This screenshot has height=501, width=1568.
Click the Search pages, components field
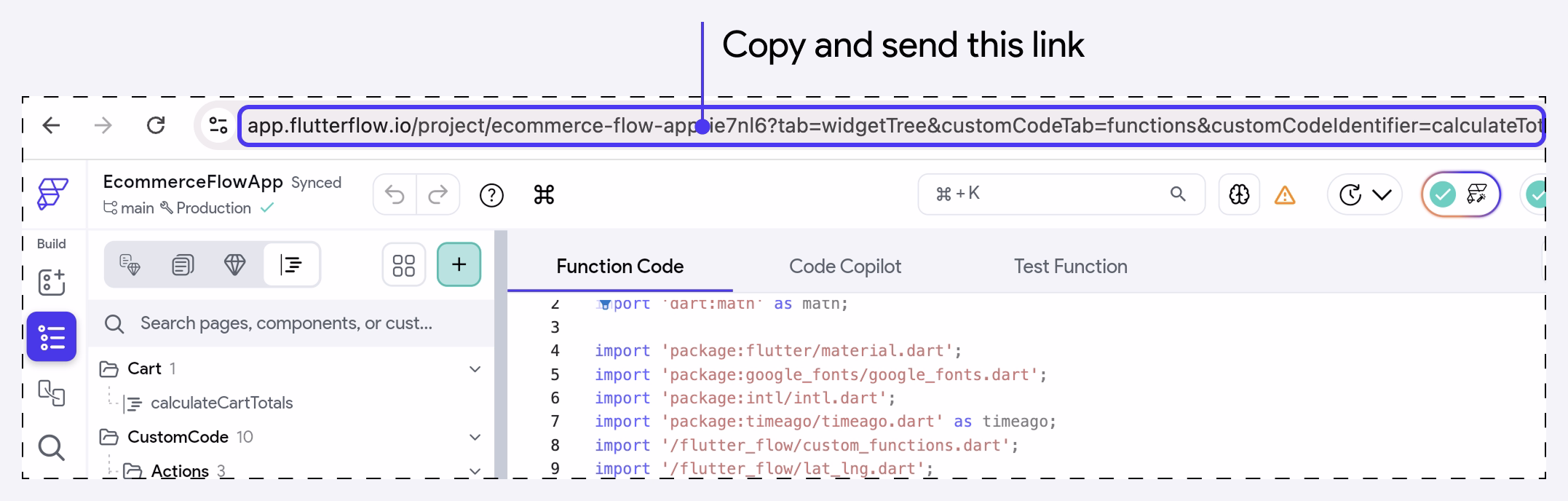(x=291, y=323)
